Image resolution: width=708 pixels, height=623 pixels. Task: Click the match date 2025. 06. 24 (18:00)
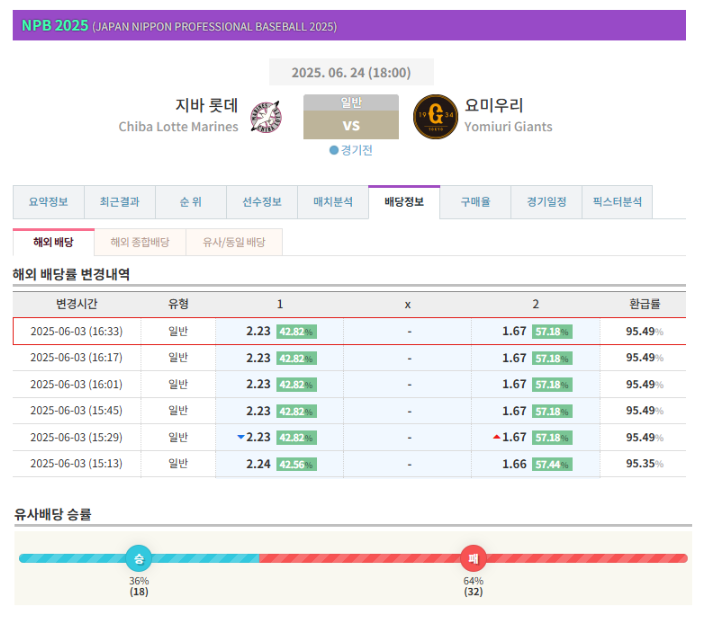tap(351, 72)
